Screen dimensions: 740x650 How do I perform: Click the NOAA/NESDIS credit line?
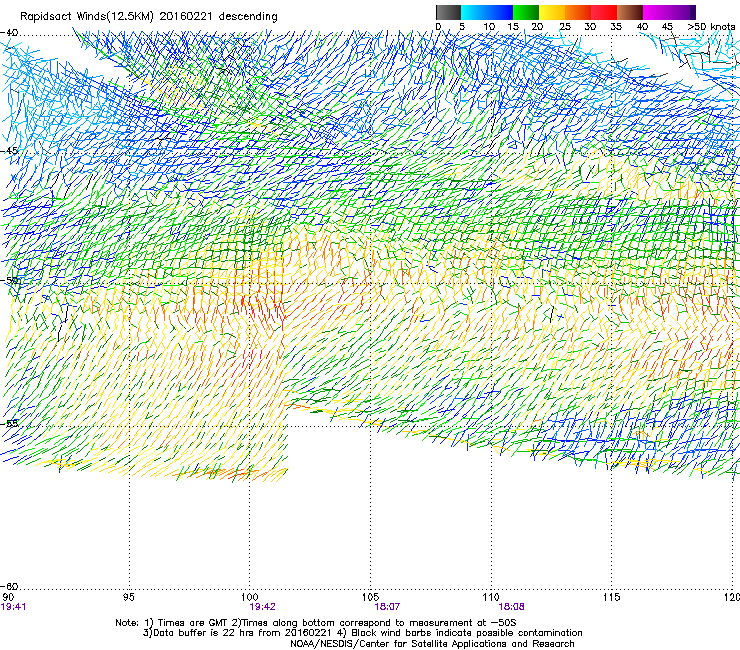(x=432, y=644)
